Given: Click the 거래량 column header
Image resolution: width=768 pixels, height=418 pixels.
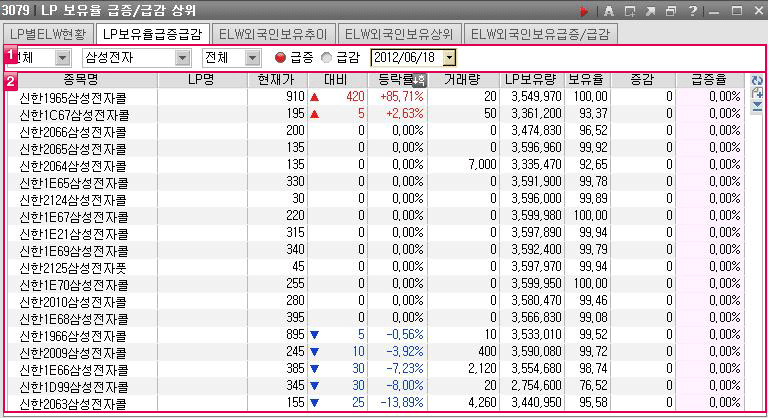Looking at the screenshot, I should coord(462,80).
